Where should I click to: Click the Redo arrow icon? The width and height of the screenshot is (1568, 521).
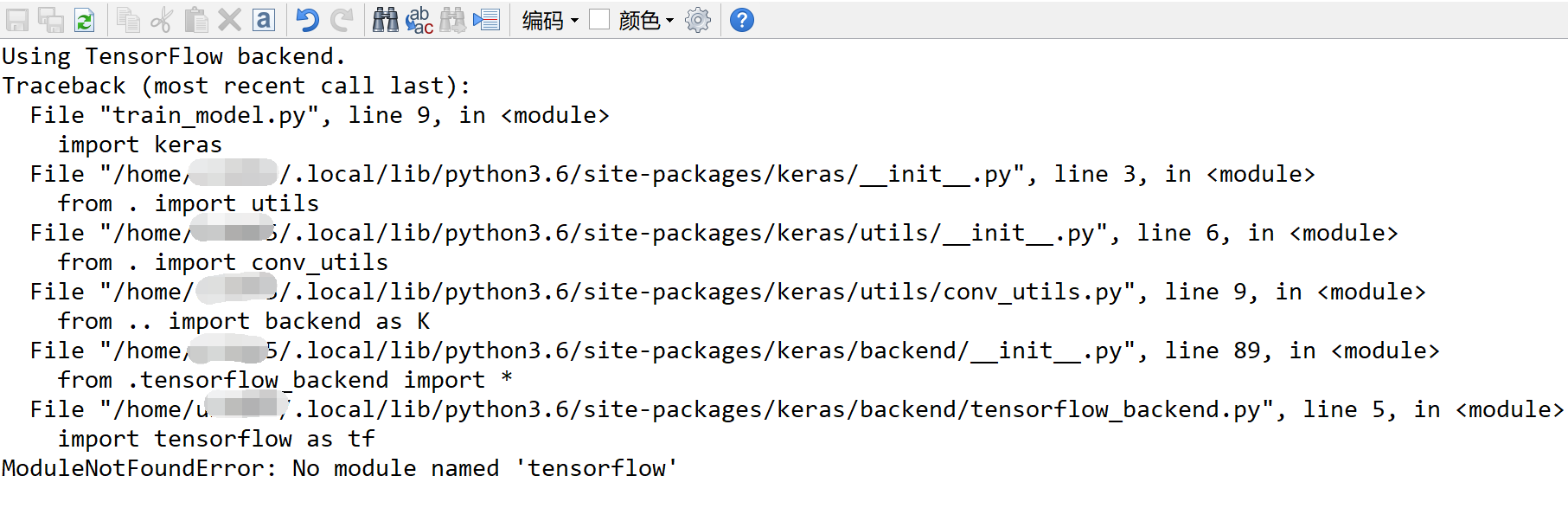click(x=342, y=19)
